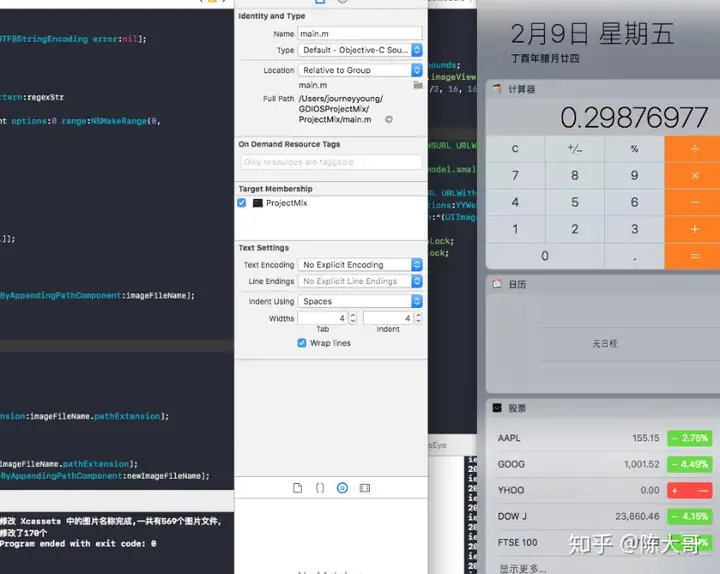Click the 2月9日 星期五 date header
720x574 pixels.
tap(592, 34)
